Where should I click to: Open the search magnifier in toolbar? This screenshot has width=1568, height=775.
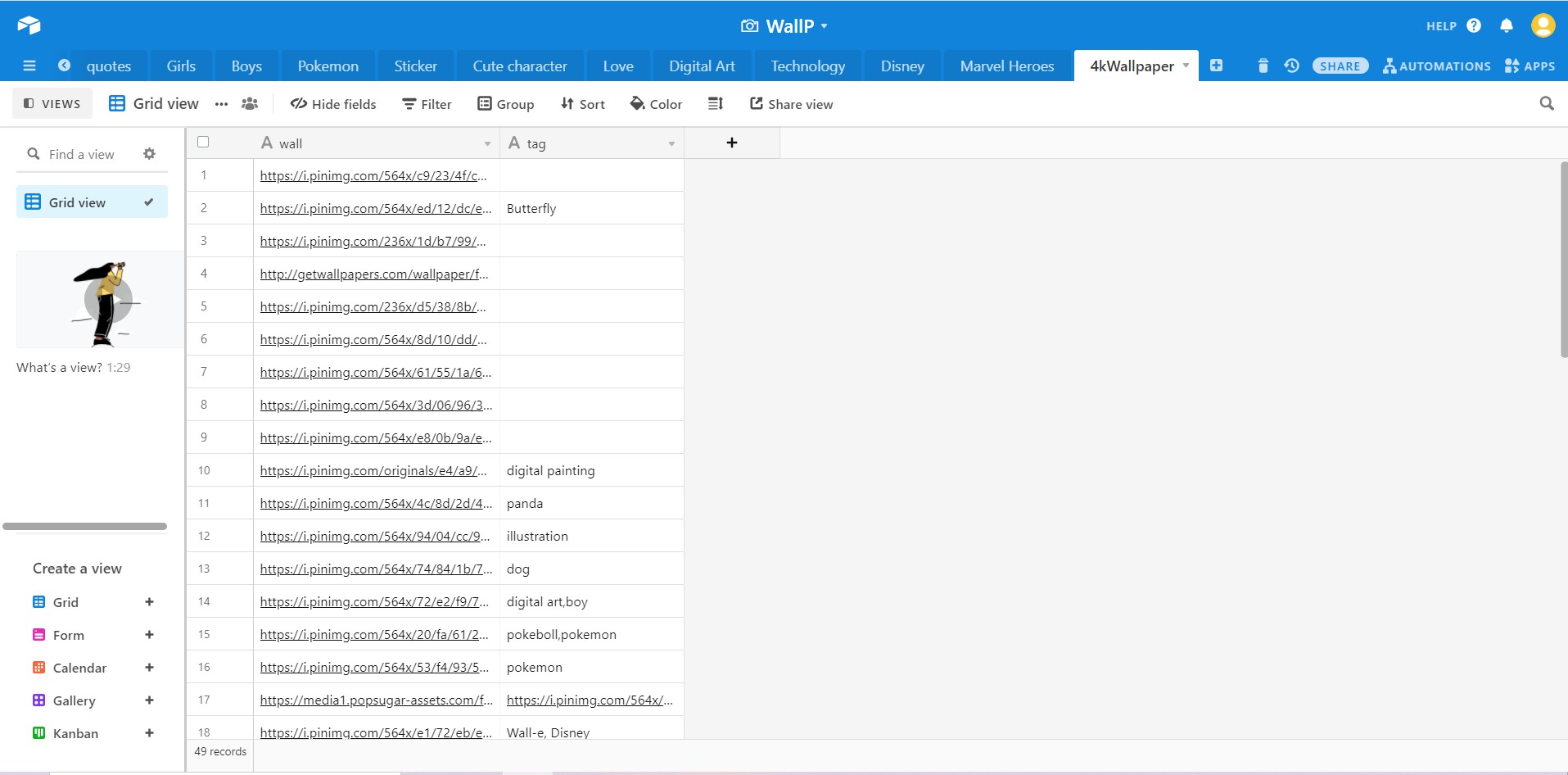pos(1546,104)
